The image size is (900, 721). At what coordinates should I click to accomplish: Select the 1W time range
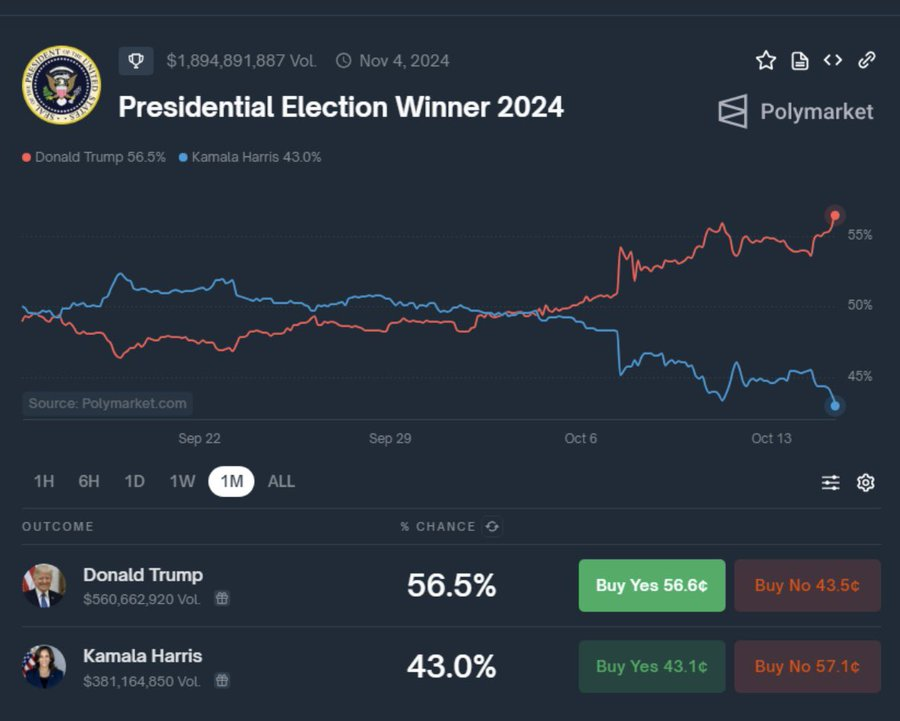pyautogui.click(x=183, y=481)
